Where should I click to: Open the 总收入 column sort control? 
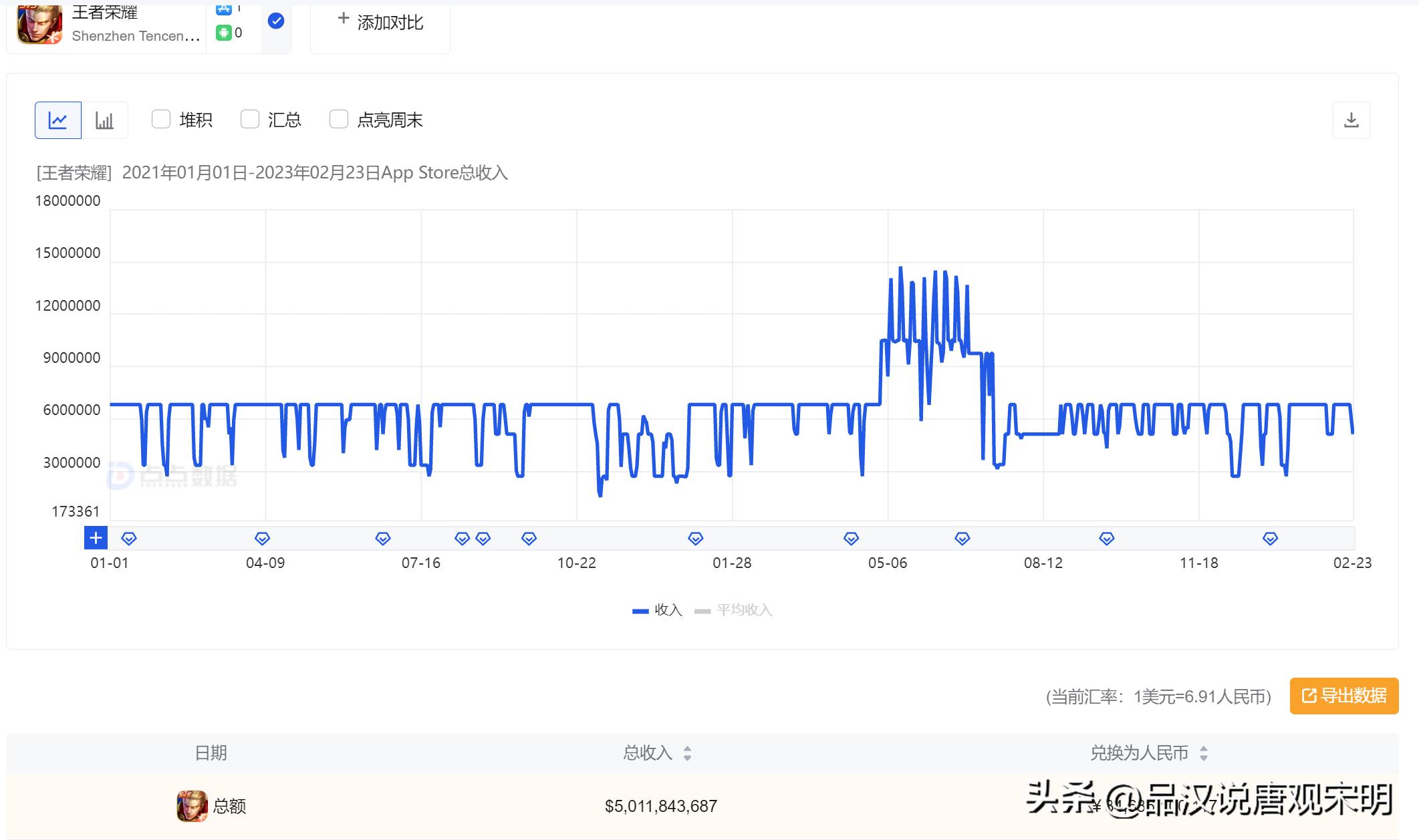(x=687, y=753)
